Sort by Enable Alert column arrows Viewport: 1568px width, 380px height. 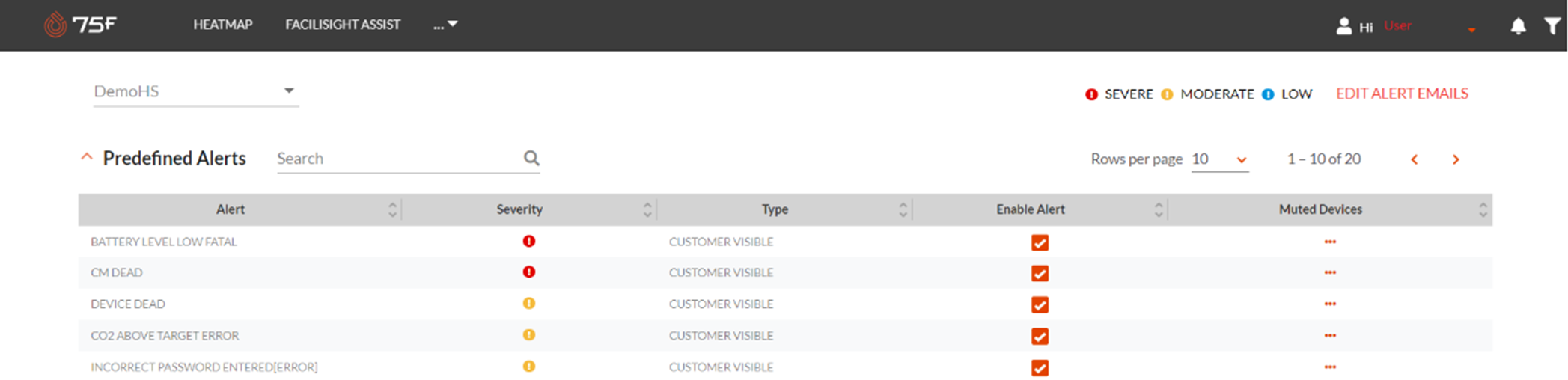(x=1159, y=210)
